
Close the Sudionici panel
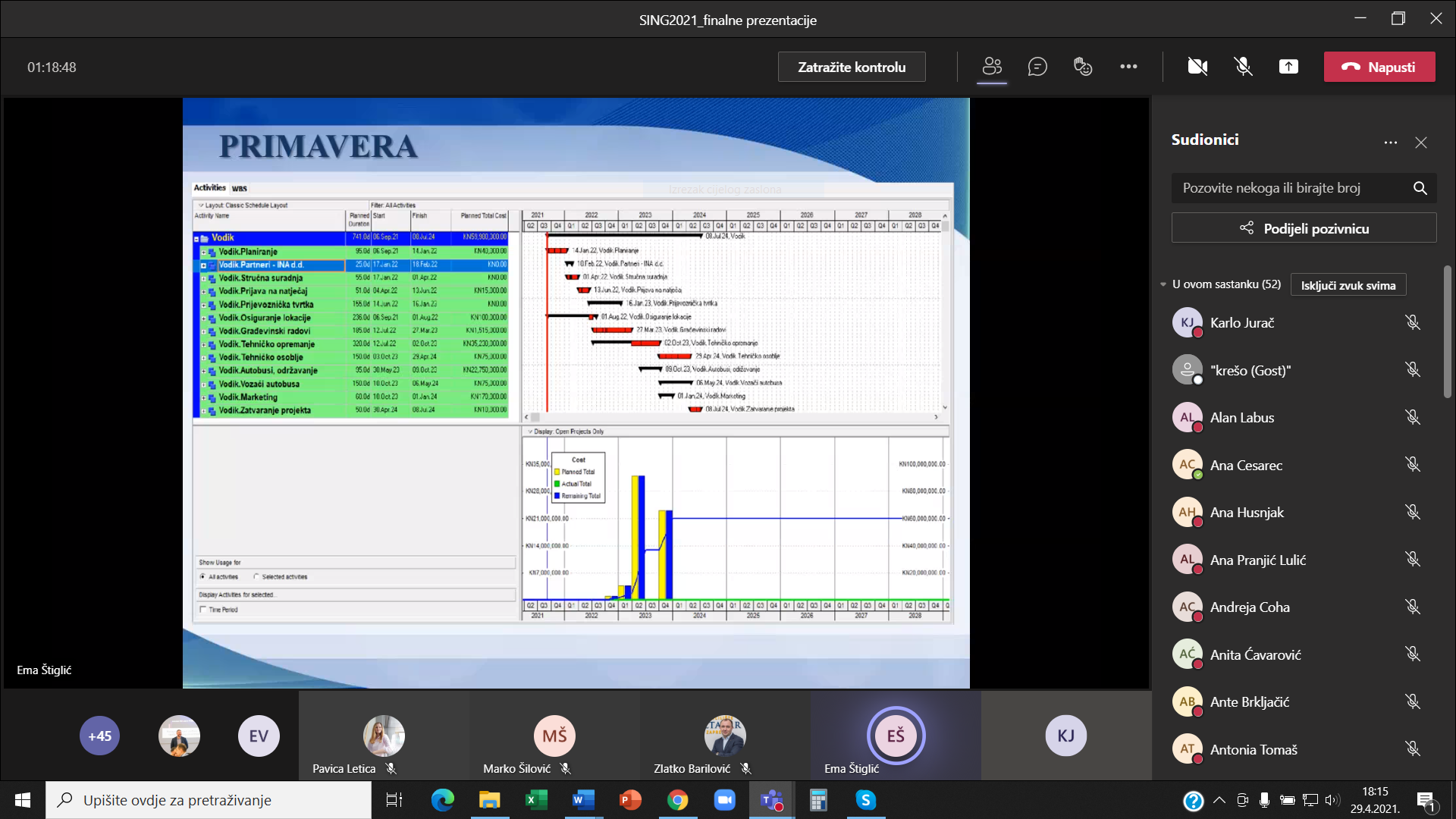point(1421,143)
